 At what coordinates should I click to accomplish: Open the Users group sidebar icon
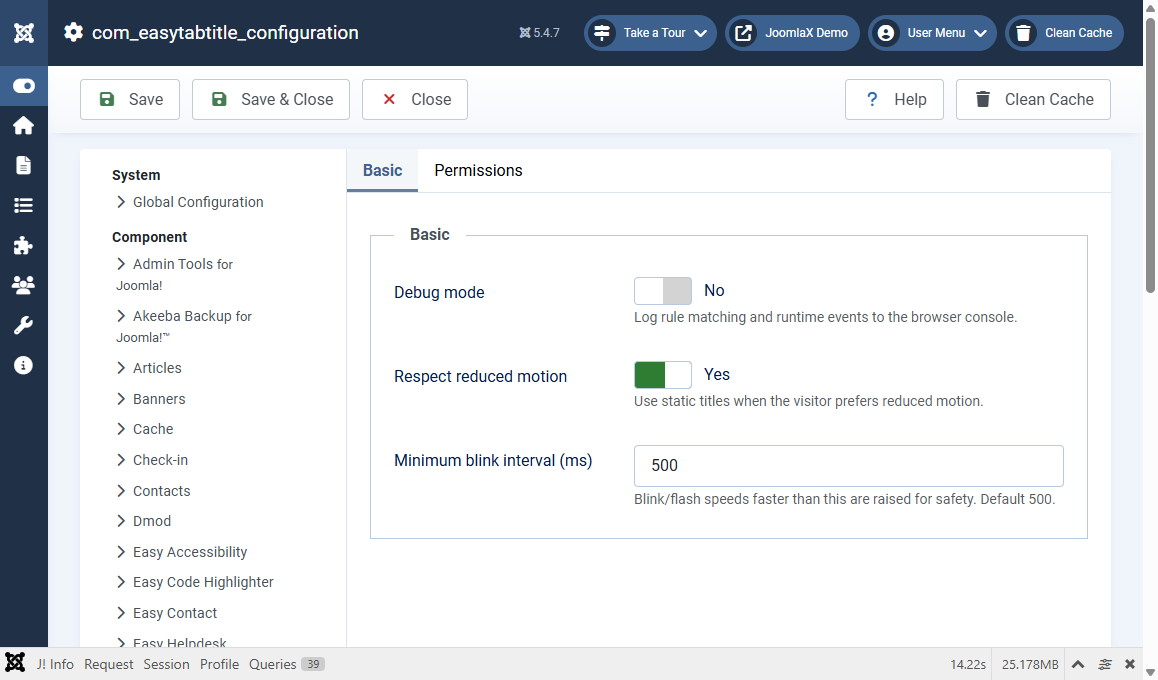click(x=24, y=285)
